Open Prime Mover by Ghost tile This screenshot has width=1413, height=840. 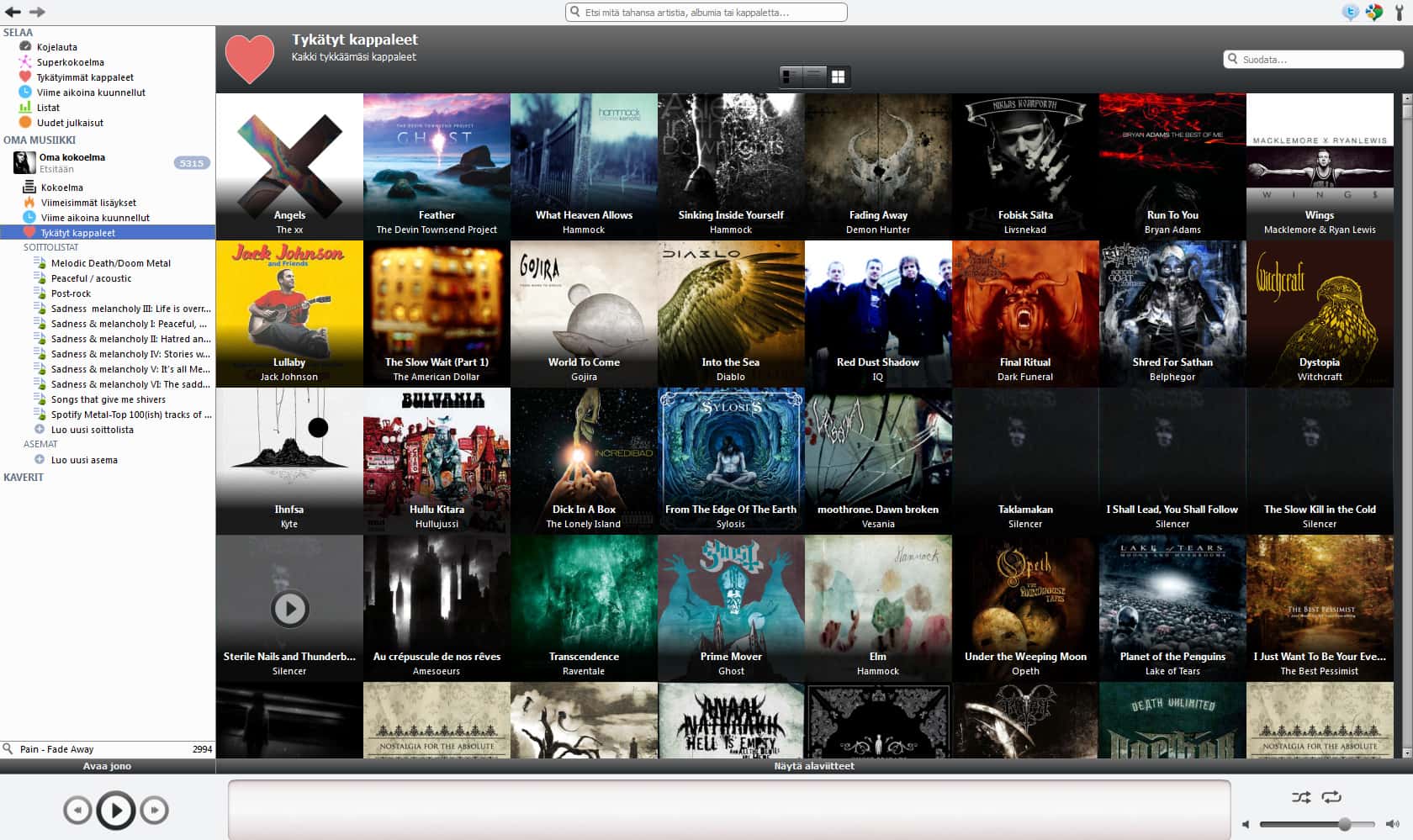tap(731, 608)
